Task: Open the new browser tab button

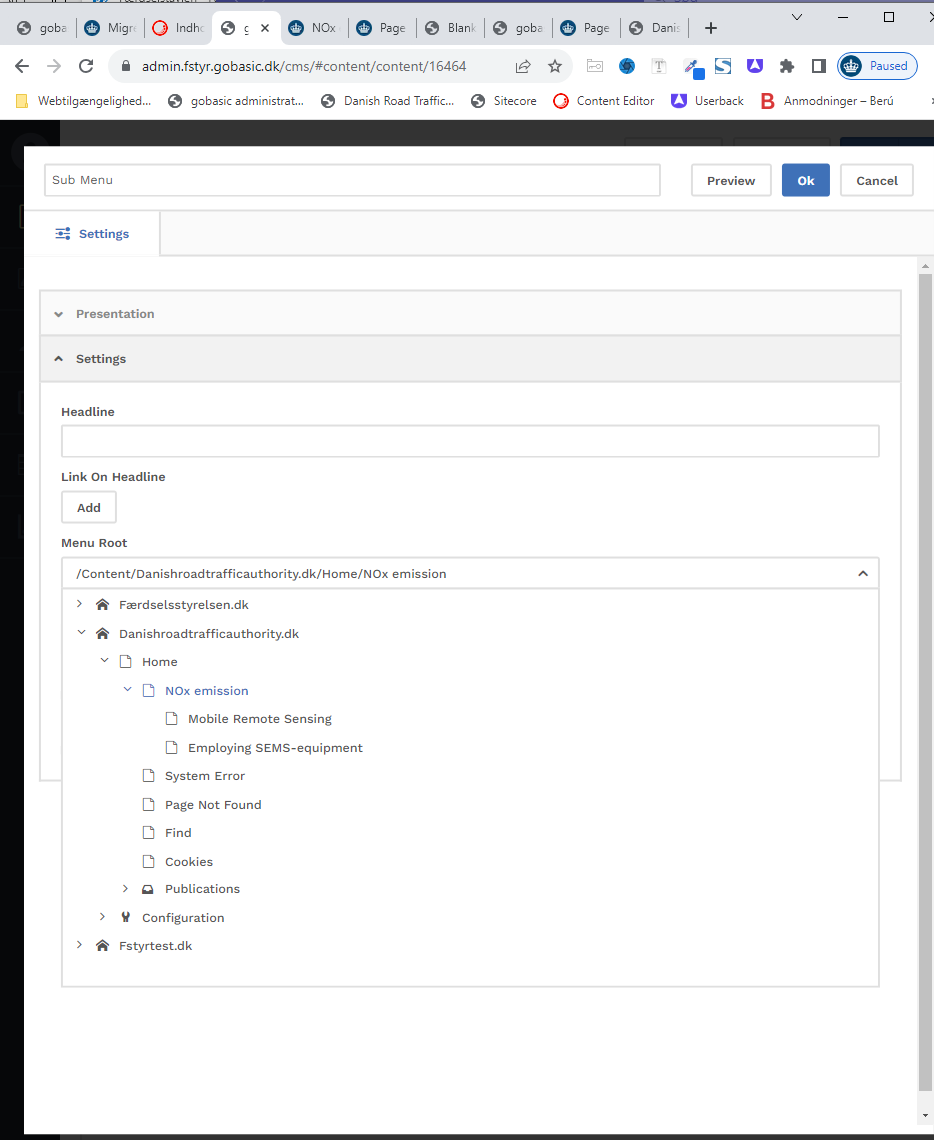Action: [711, 28]
